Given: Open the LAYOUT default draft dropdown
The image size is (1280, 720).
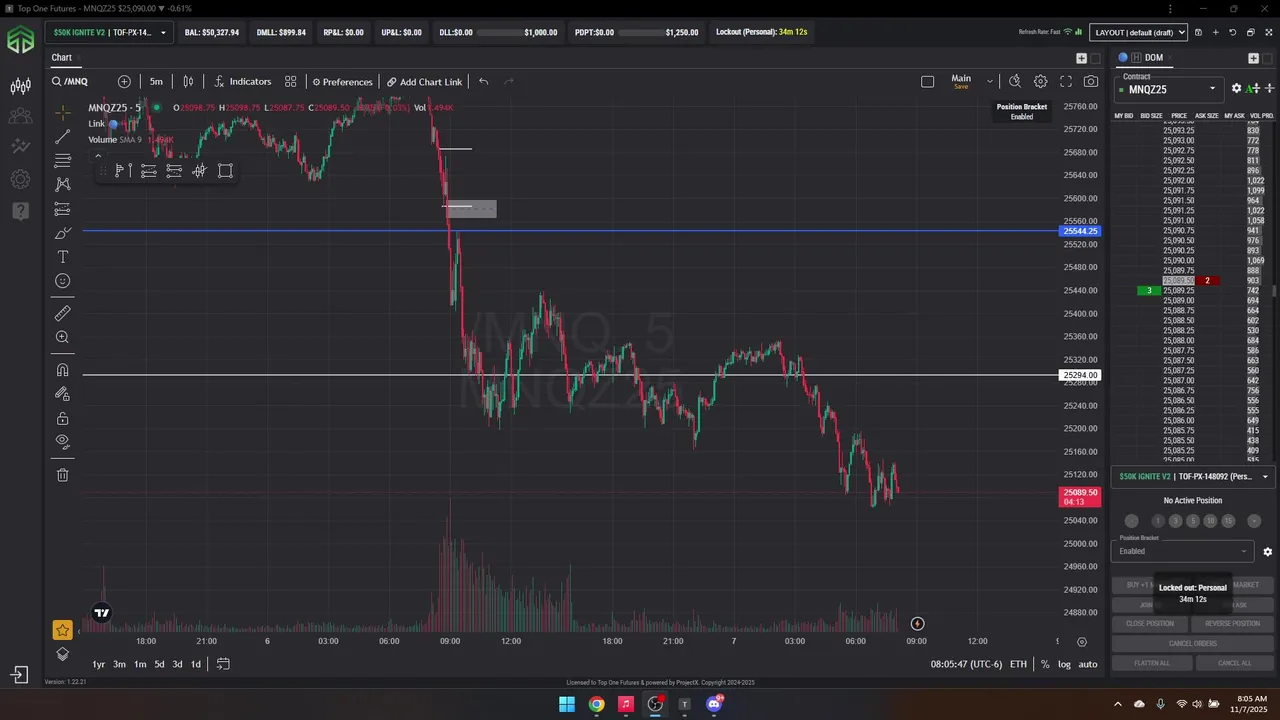Looking at the screenshot, I should [1138, 32].
